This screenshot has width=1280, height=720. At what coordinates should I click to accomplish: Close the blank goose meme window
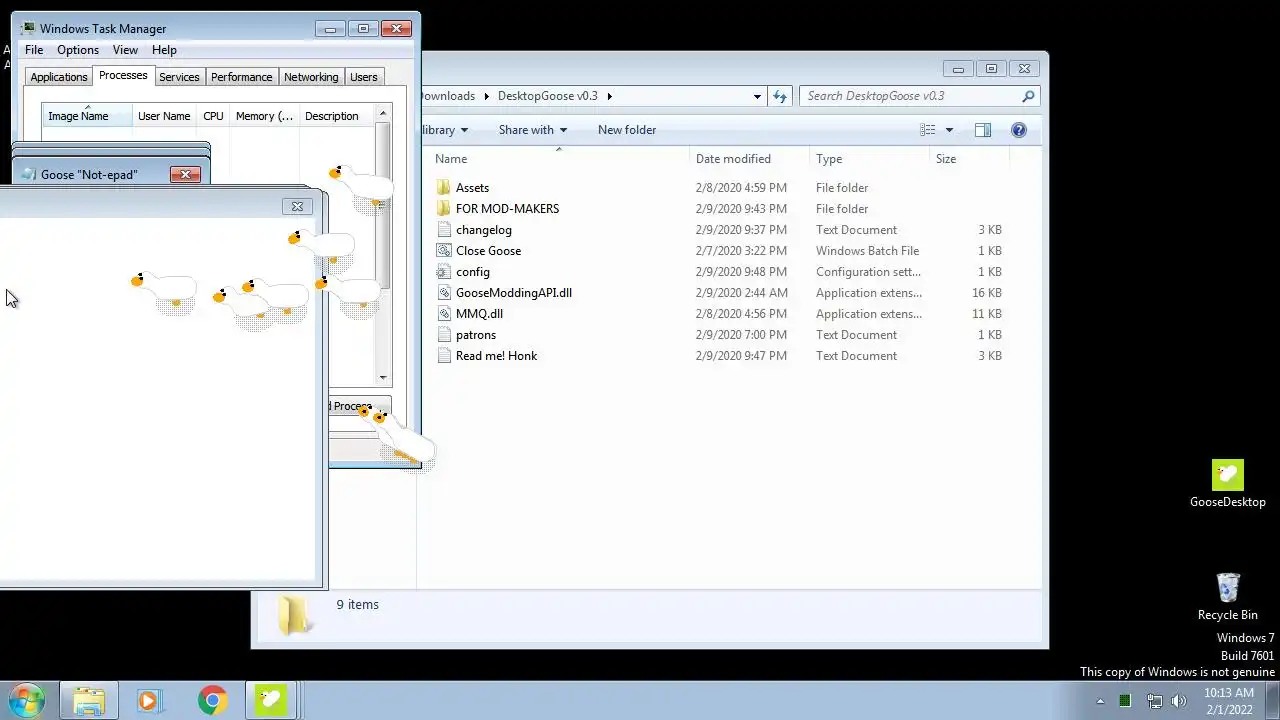297,206
